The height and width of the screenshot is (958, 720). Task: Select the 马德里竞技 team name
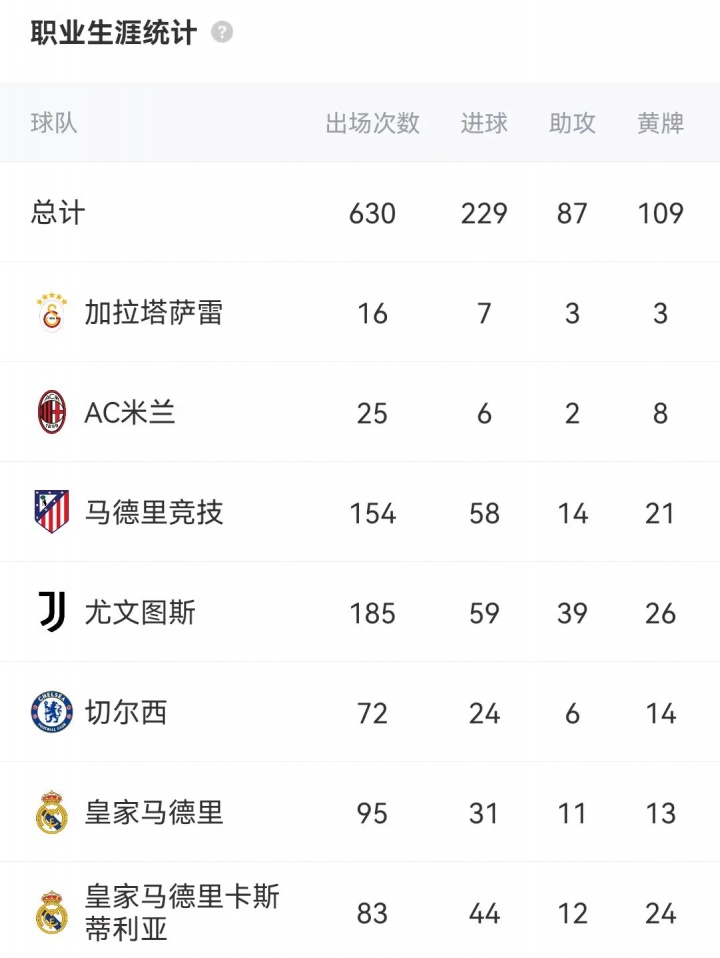coord(153,513)
